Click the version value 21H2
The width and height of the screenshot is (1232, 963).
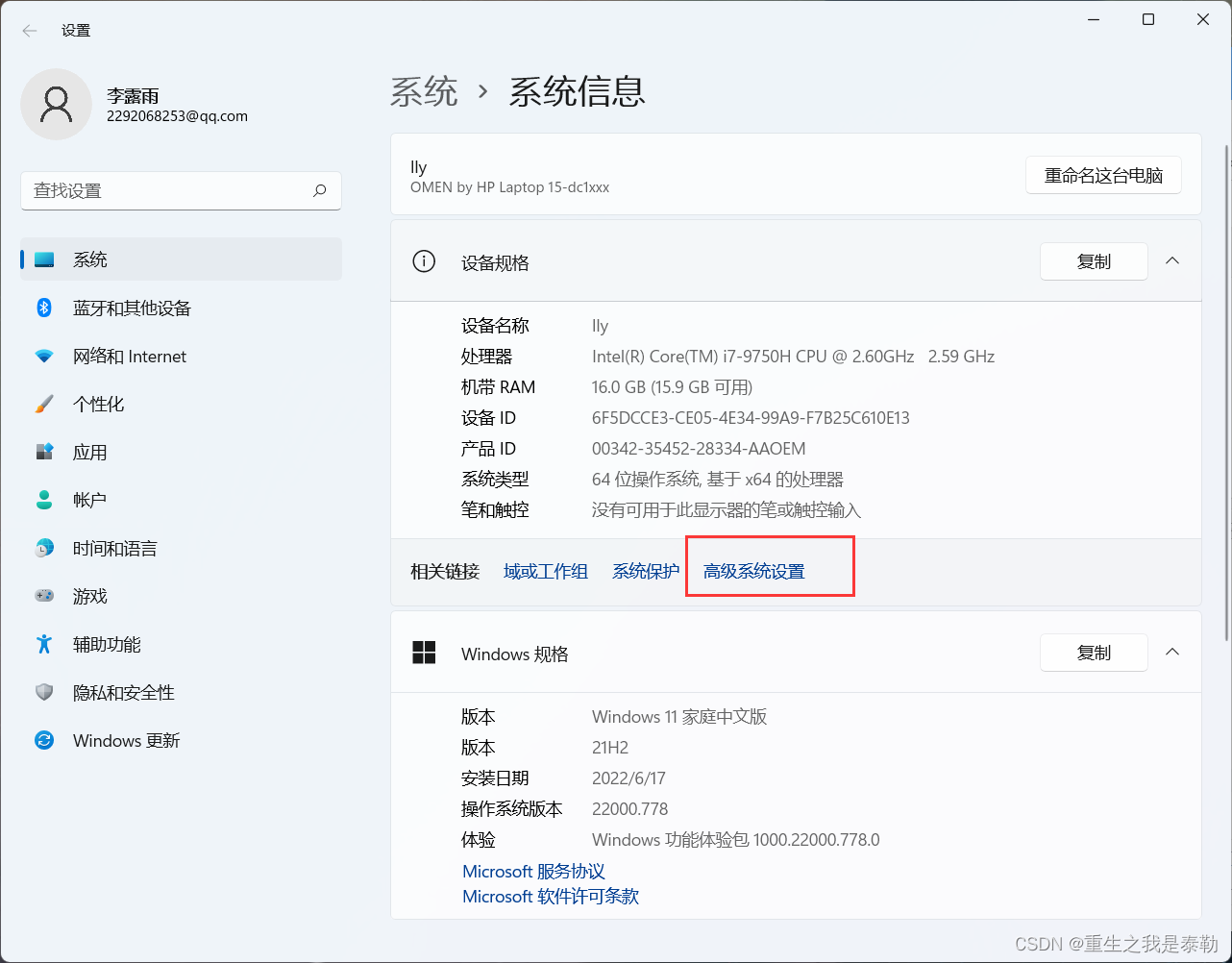tap(610, 748)
